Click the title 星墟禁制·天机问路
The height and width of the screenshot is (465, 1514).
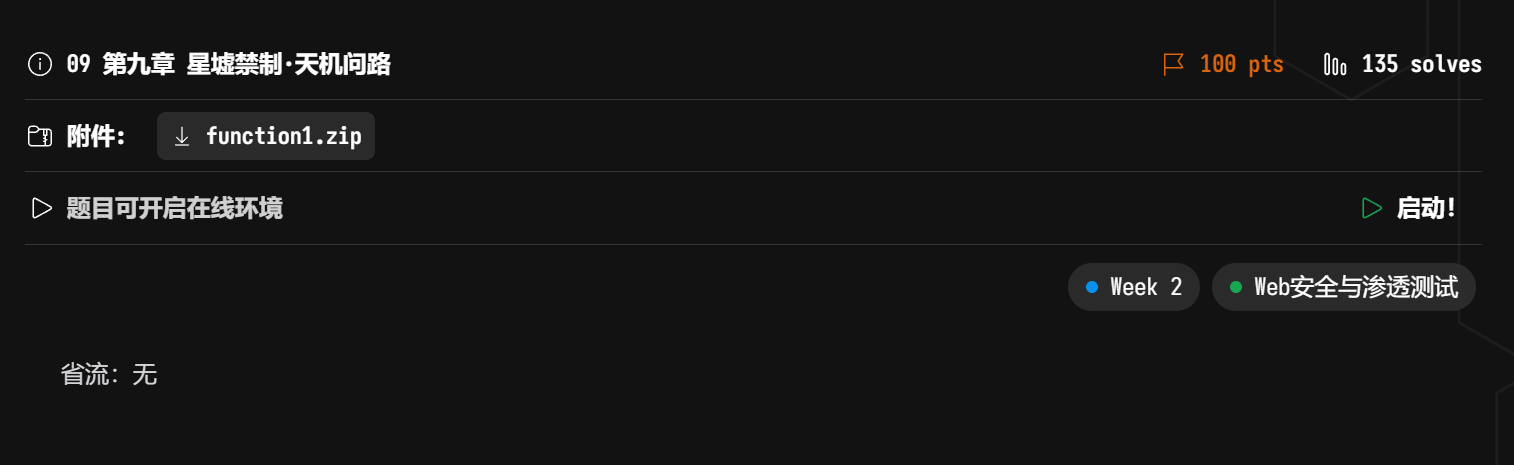(x=289, y=65)
